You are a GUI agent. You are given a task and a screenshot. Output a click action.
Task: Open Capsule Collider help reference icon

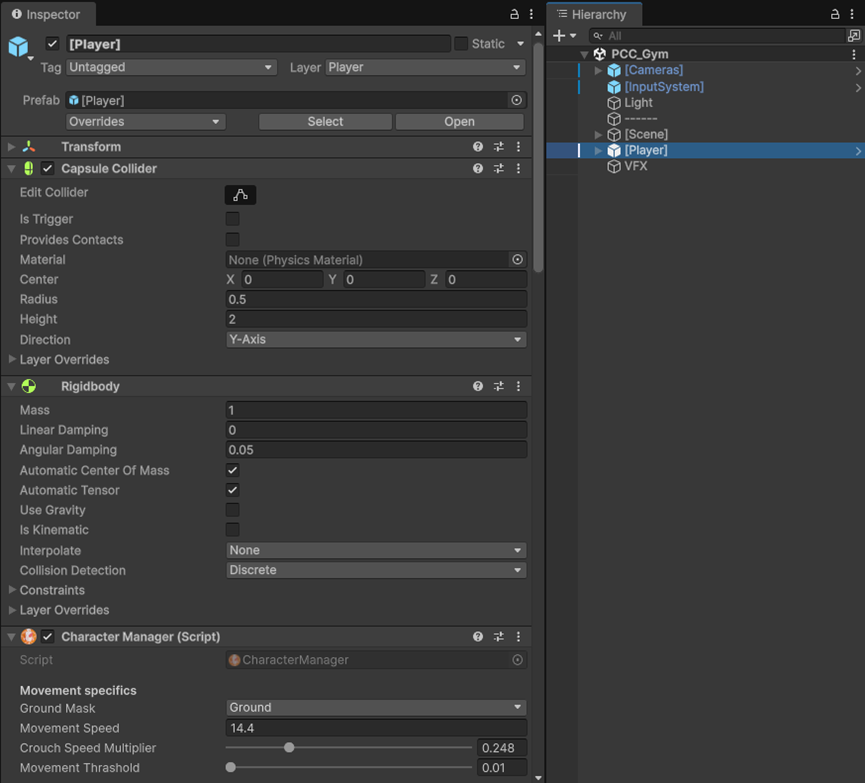[478, 169]
